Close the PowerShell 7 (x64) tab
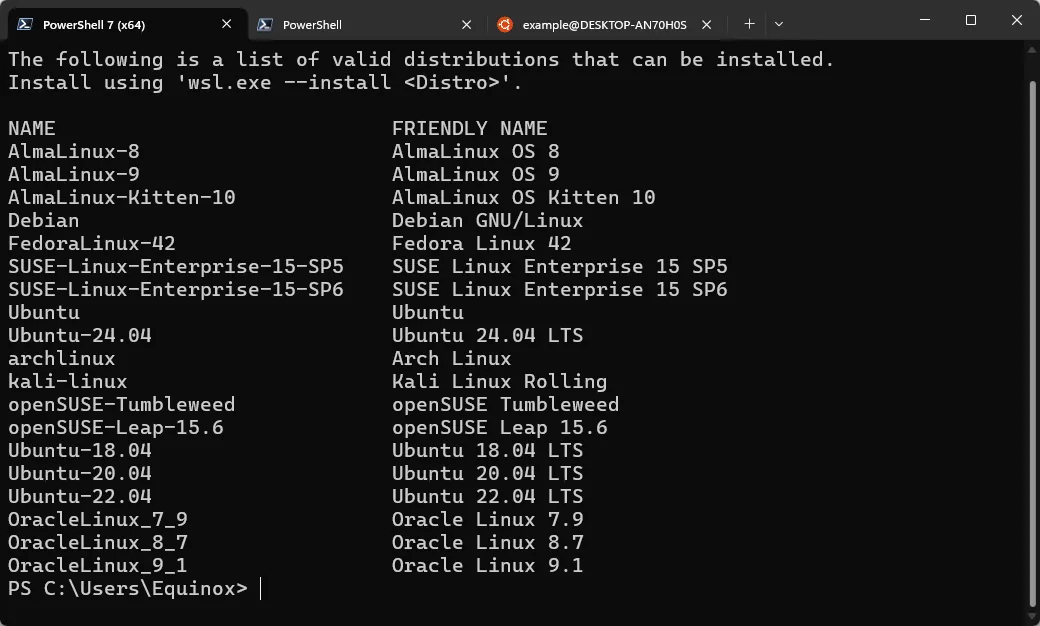1040x626 pixels. [x=226, y=23]
